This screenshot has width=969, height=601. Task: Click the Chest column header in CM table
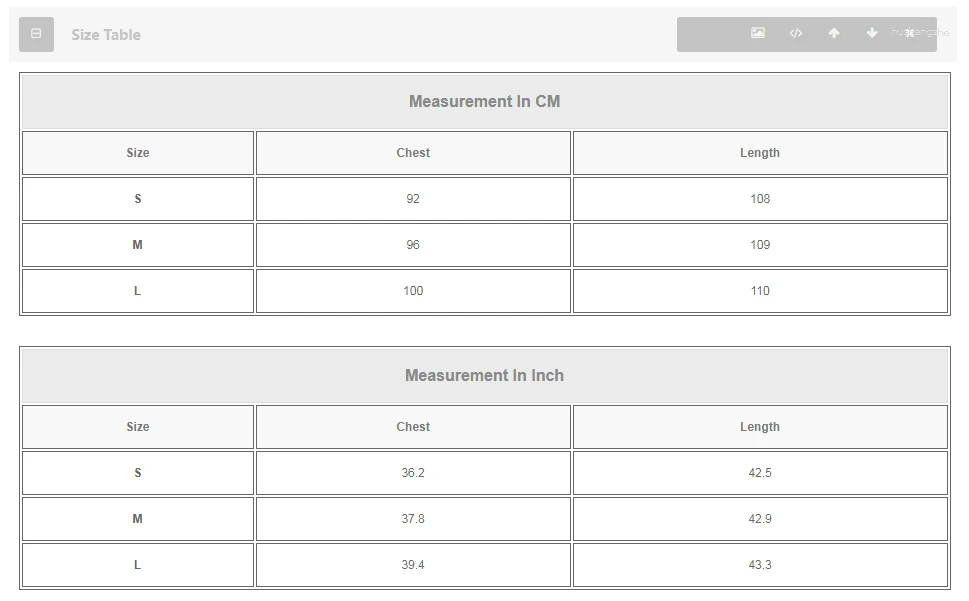[x=413, y=153]
